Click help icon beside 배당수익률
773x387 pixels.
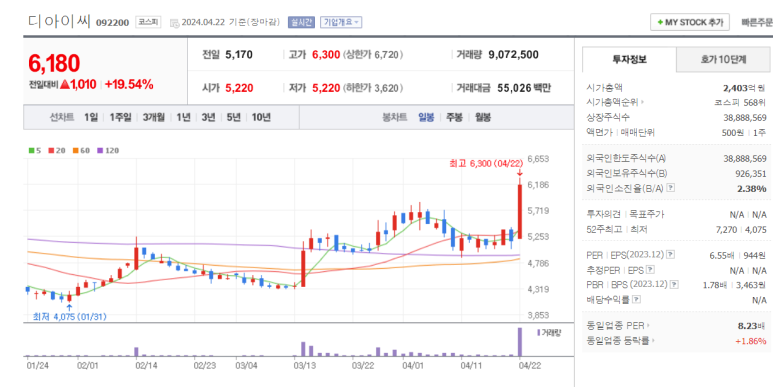[636, 299]
